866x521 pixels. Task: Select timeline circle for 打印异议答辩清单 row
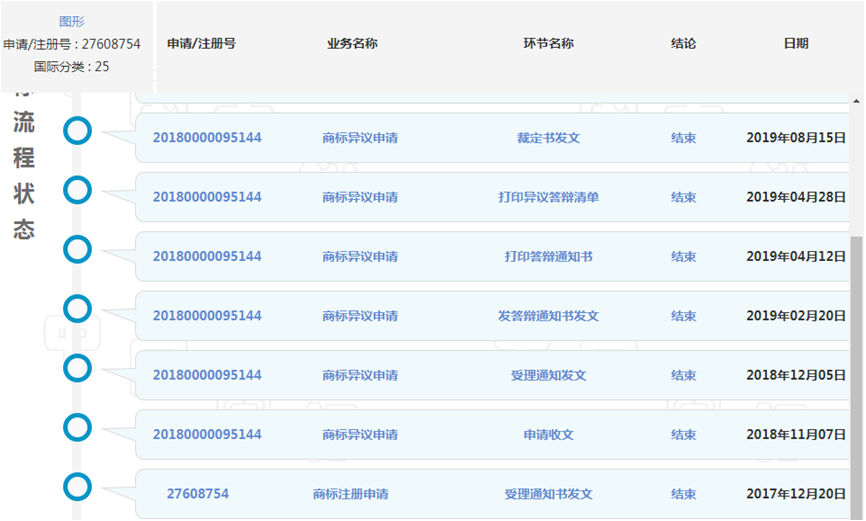(x=78, y=189)
